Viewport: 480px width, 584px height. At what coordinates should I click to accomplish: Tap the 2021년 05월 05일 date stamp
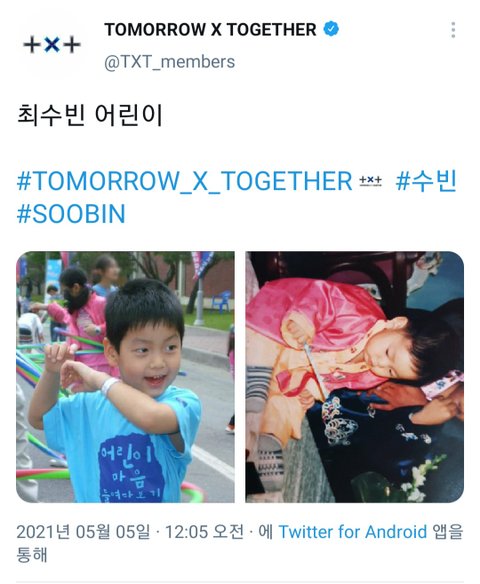[x=83, y=531]
